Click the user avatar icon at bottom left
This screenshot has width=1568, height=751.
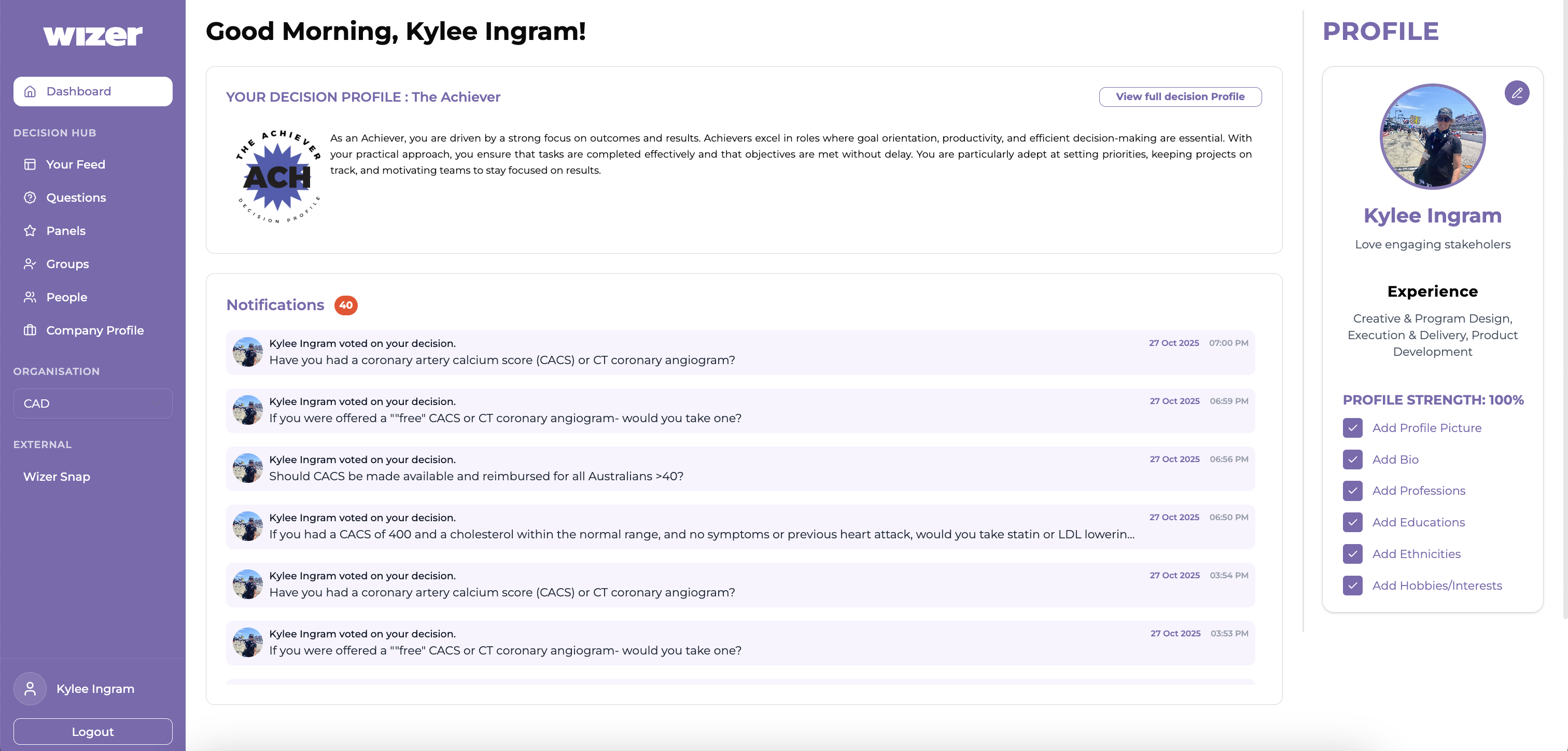click(x=30, y=688)
